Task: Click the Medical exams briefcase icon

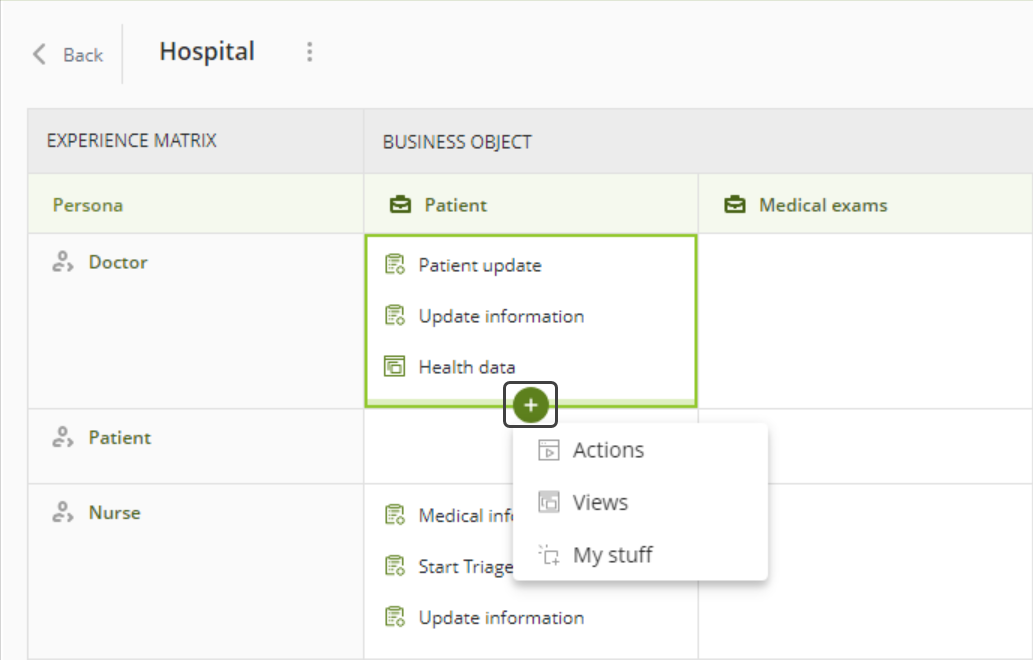Action: tap(735, 205)
